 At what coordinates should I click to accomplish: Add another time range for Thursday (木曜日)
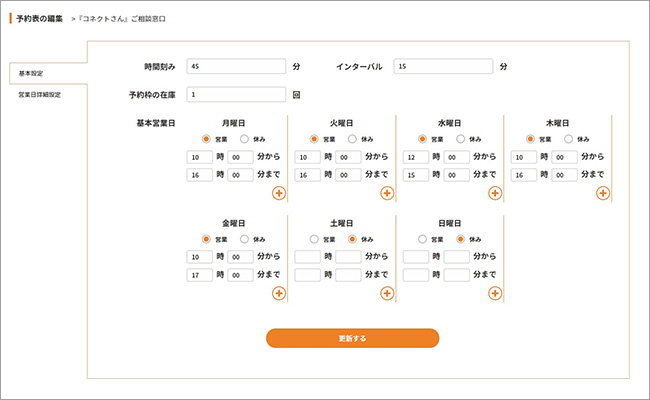(x=602, y=193)
